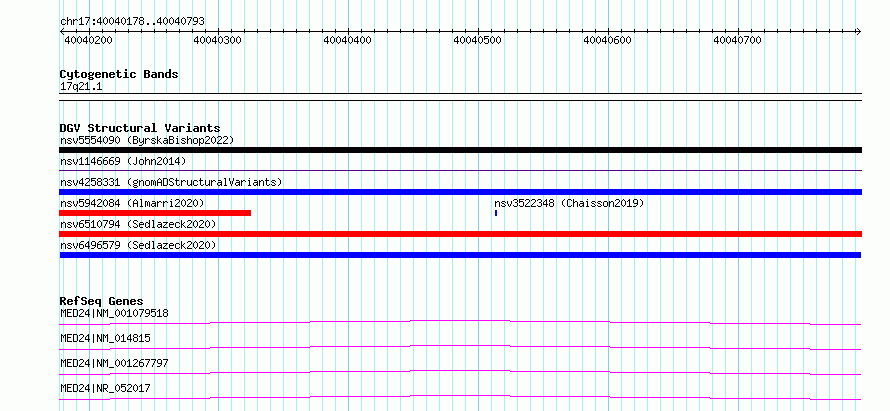Select the tiny blue nsv3522348 variant marker
Screen dimensions: 890x411
click(x=496, y=213)
